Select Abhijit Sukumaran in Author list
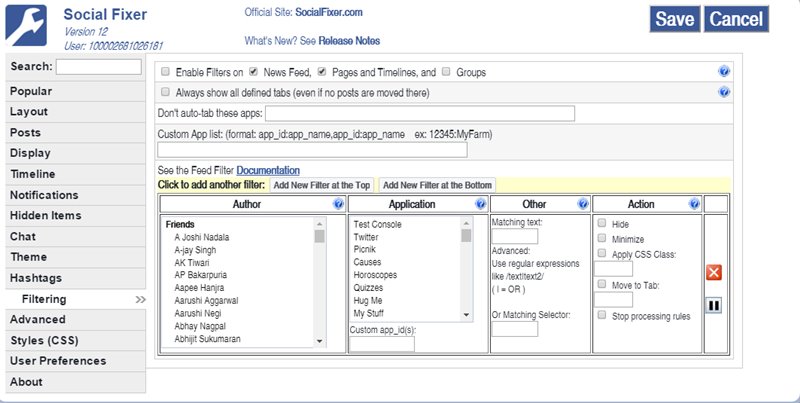Screen dimensions: 800x403 (x=207, y=339)
